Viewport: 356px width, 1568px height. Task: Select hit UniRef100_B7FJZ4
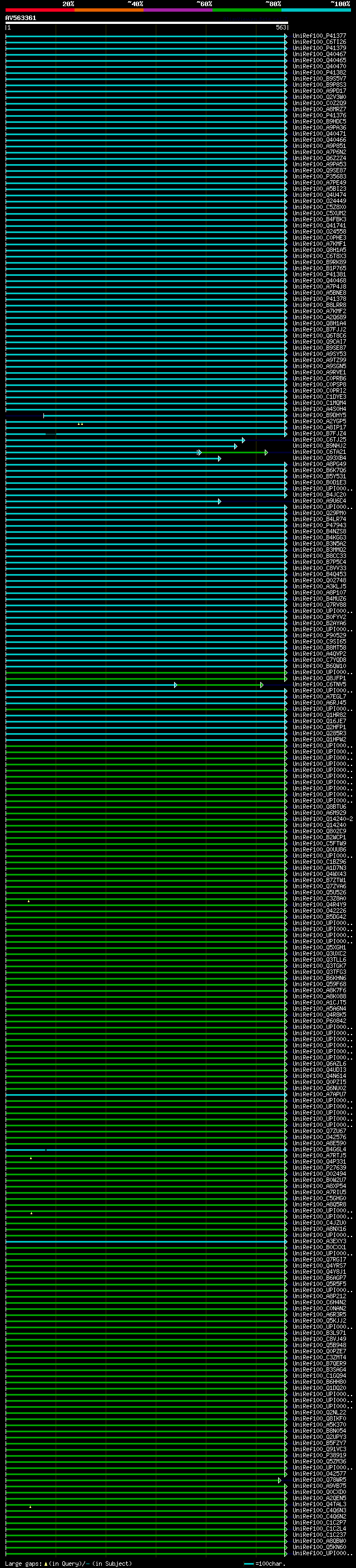coord(319,433)
